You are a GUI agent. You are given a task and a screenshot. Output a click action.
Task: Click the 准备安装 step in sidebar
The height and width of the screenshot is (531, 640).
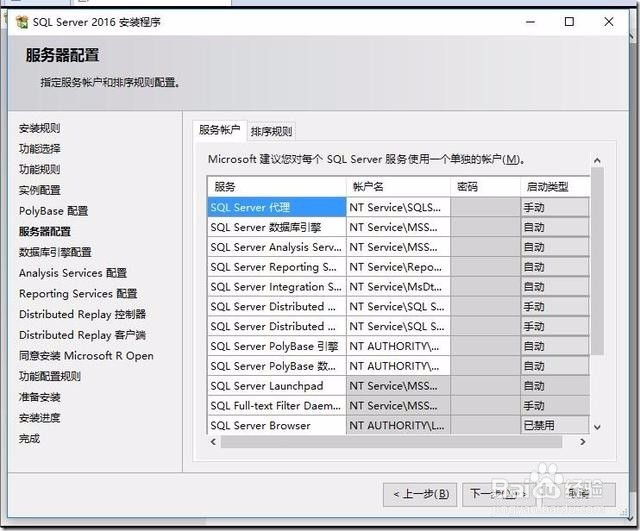40,397
